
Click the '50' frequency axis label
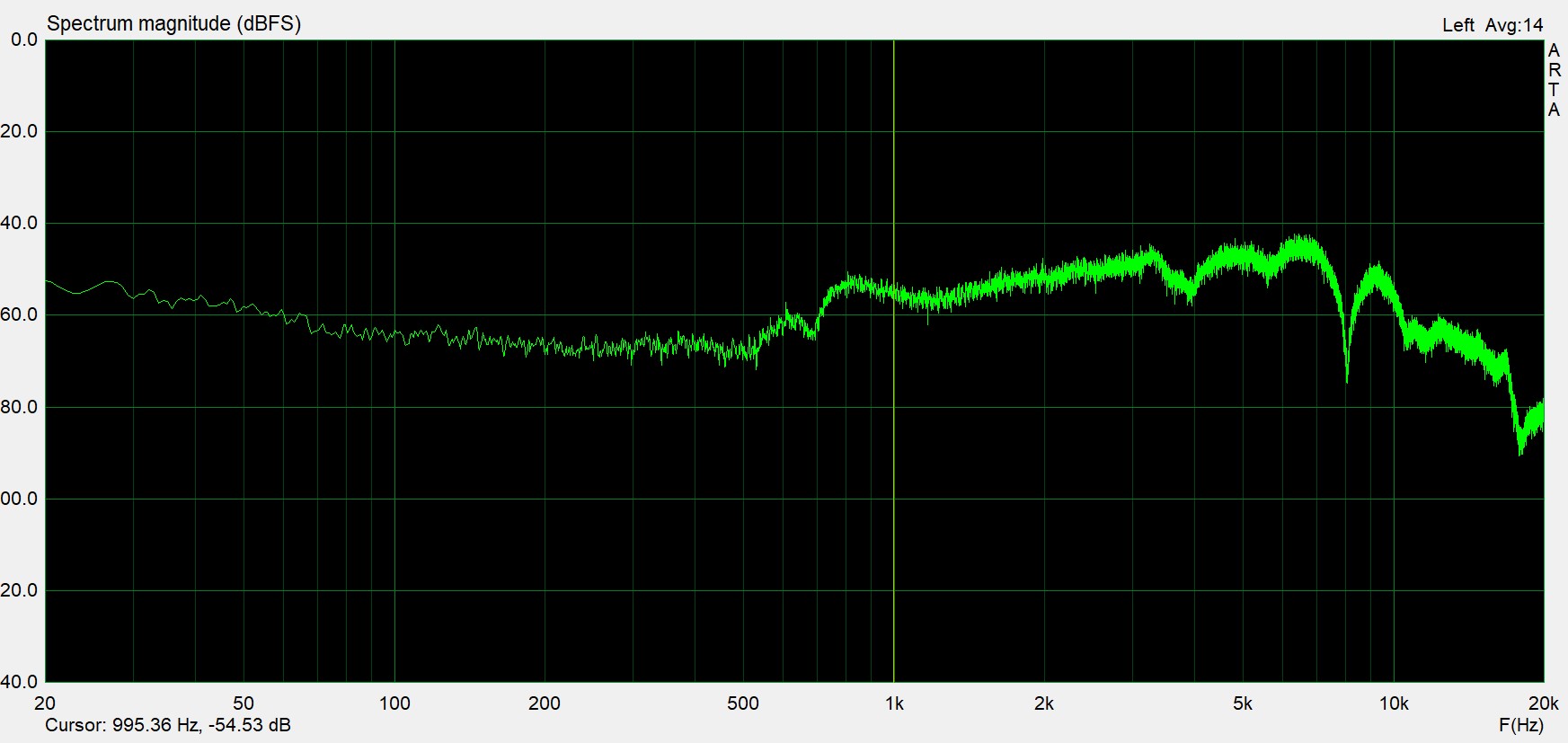point(243,703)
